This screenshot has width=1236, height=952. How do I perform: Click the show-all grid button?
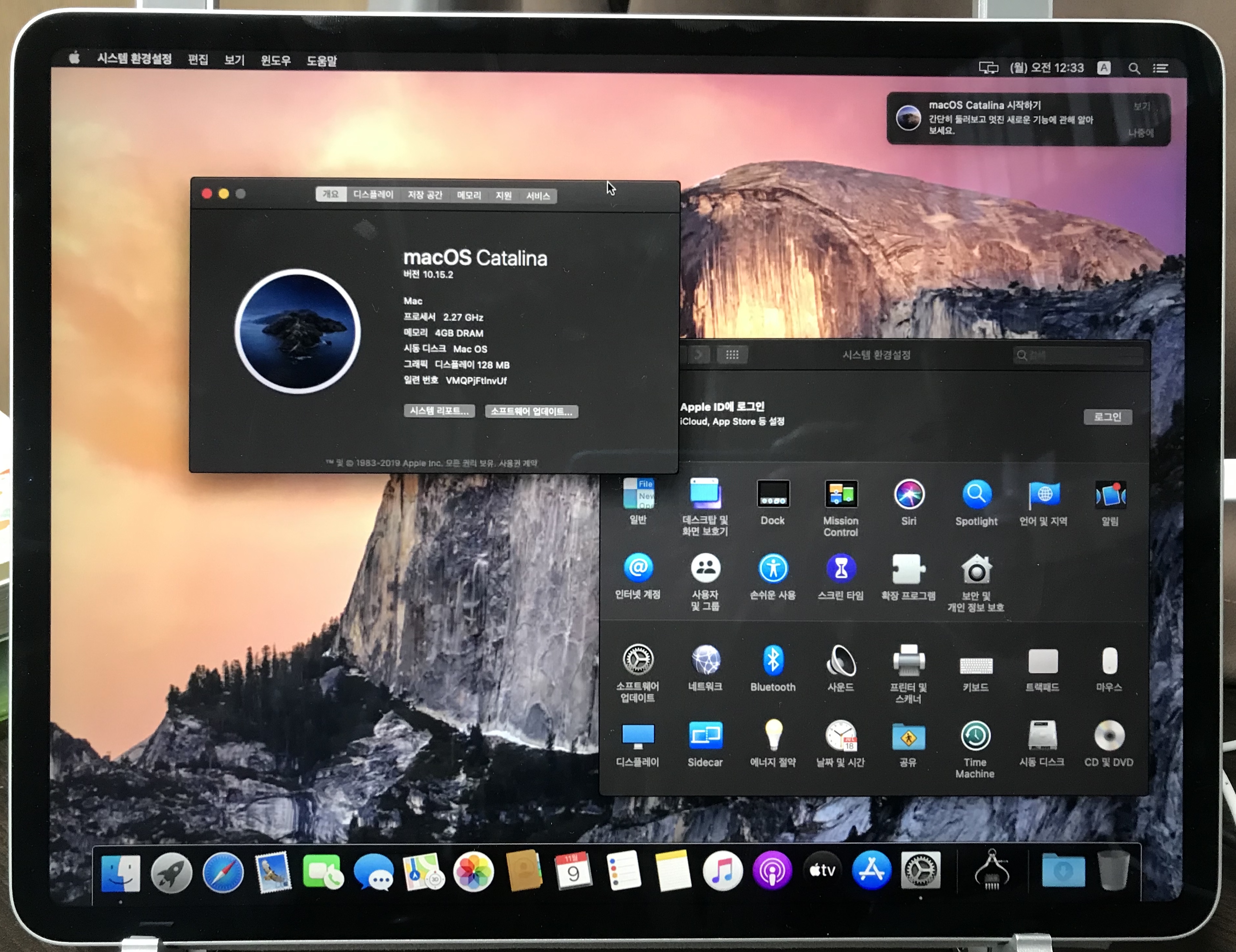point(732,355)
